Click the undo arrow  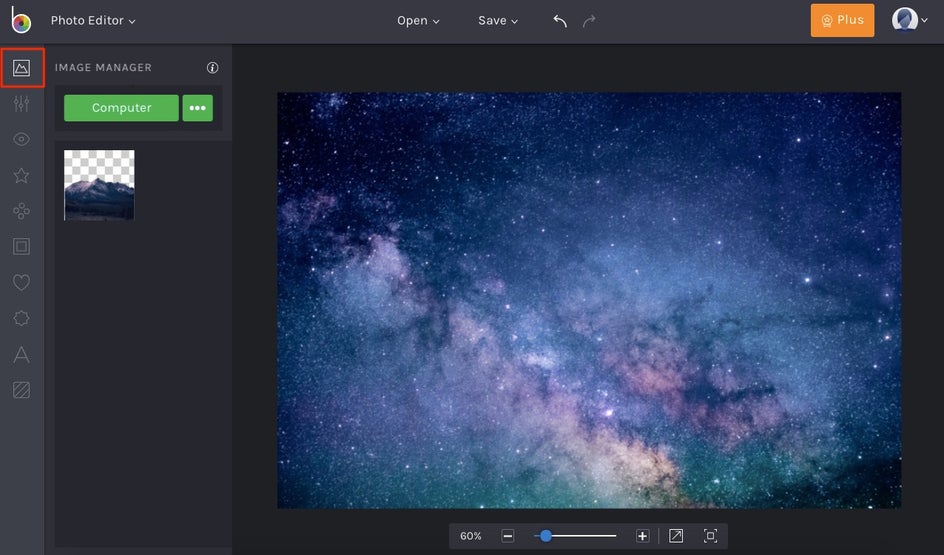coord(560,21)
